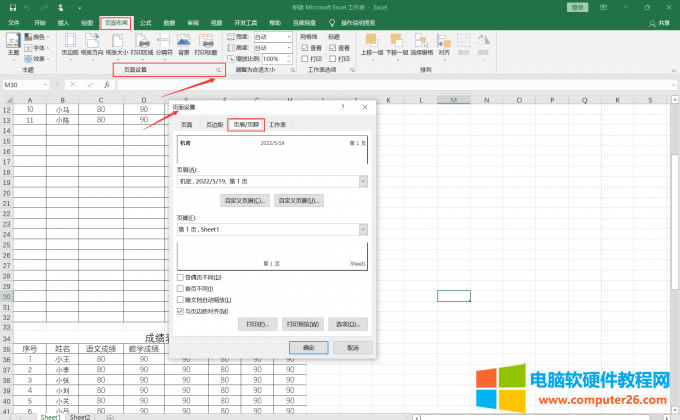This screenshot has height=420, width=680.
Task: Open the Themes gallery icon
Action: pos(12,43)
